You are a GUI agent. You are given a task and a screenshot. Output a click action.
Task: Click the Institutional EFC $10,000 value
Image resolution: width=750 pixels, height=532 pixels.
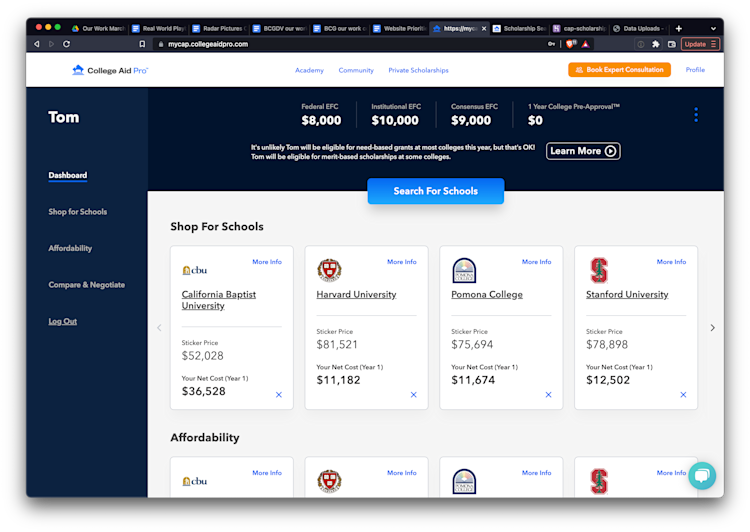point(395,120)
